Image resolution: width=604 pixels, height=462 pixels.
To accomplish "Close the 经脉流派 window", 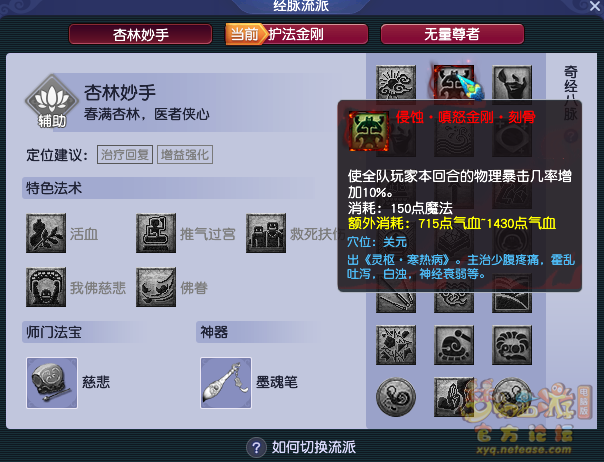I will (595, 6).
